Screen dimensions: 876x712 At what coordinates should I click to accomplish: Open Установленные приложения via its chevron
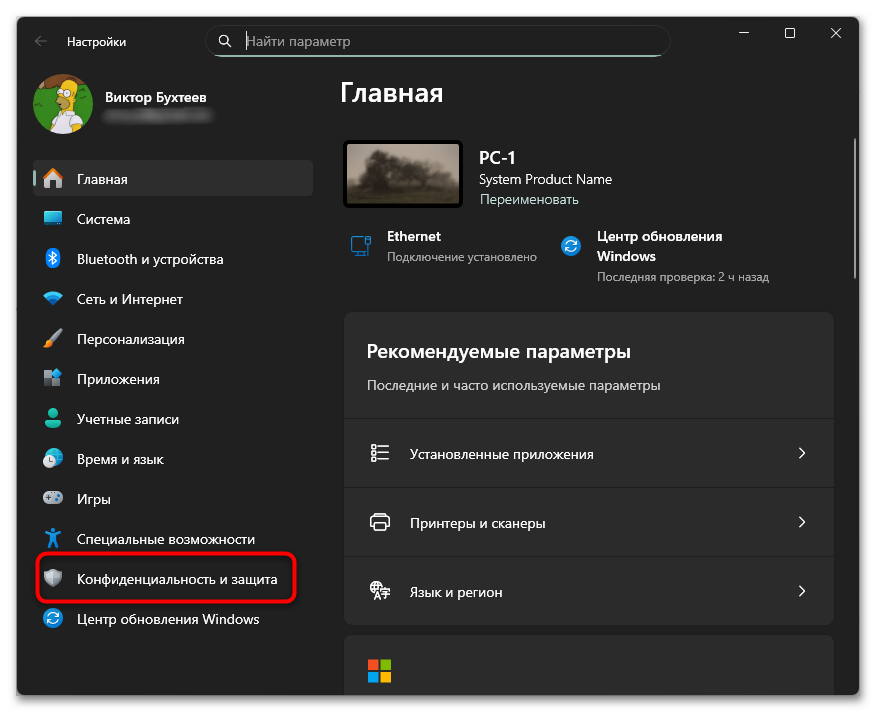pos(802,453)
